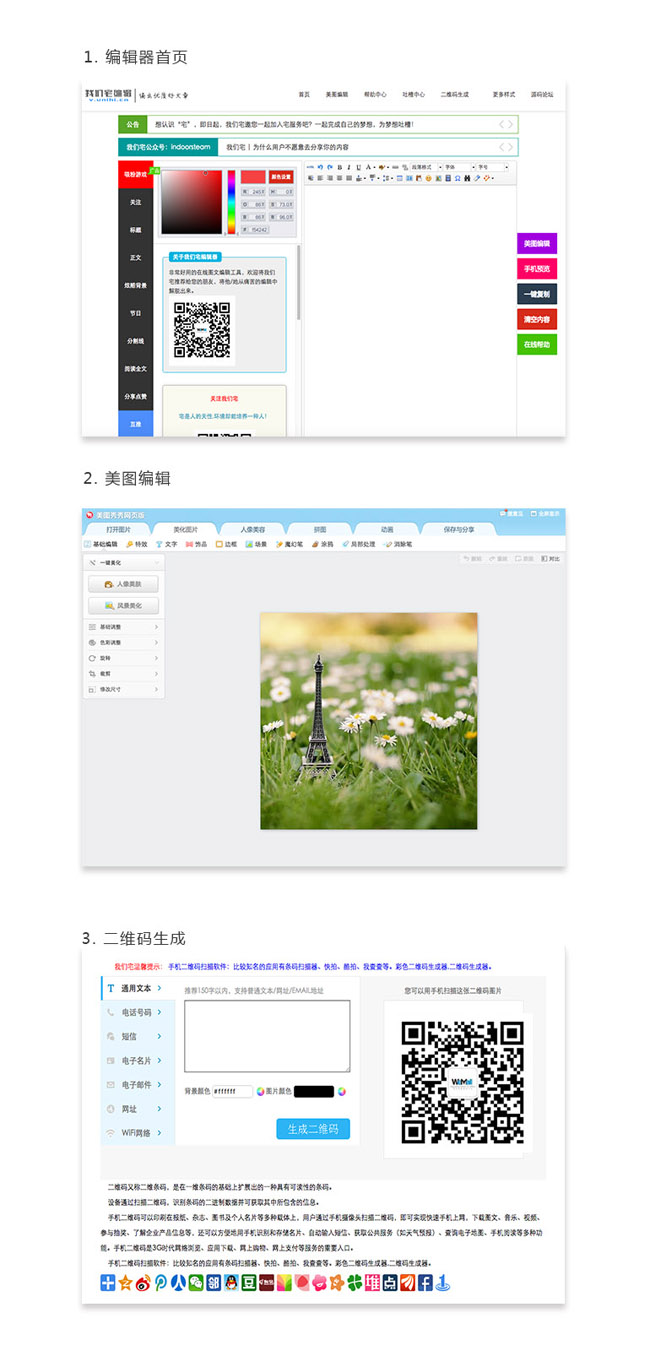650x1351 pixels.
Task: Select the 特效 effects tool
Action: [x=137, y=544]
